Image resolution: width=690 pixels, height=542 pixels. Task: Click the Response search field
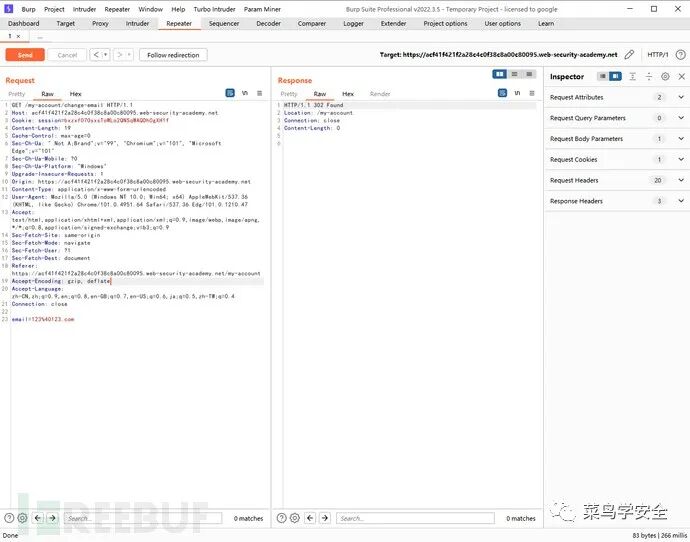[415, 518]
